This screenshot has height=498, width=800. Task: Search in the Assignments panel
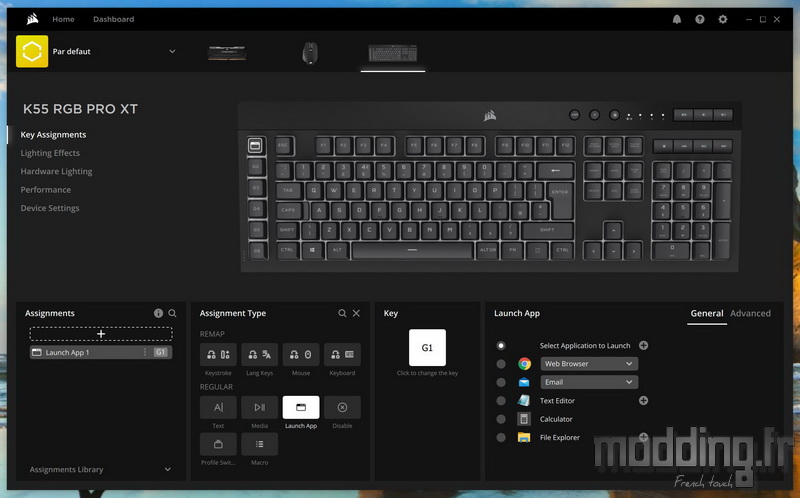coord(172,313)
